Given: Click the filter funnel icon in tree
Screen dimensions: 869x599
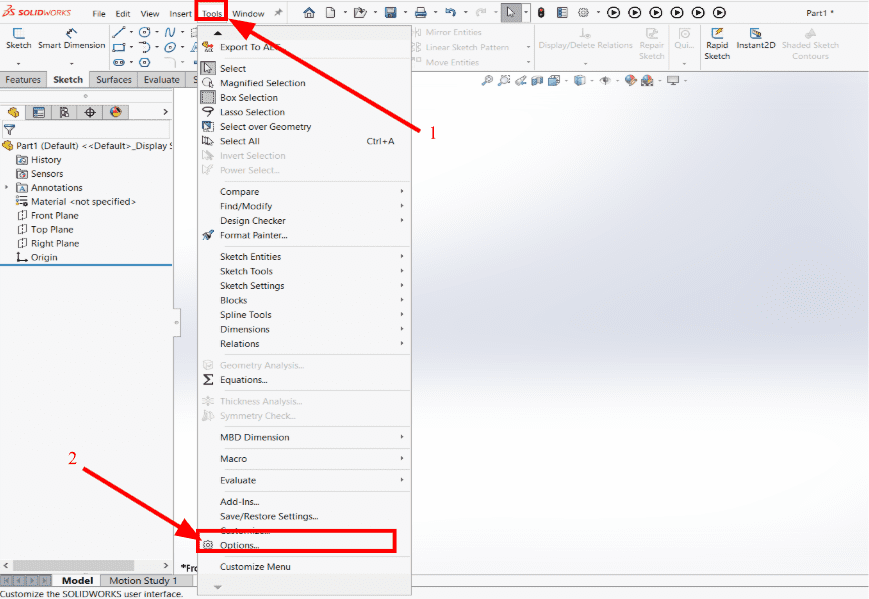Looking at the screenshot, I should coord(9,130).
